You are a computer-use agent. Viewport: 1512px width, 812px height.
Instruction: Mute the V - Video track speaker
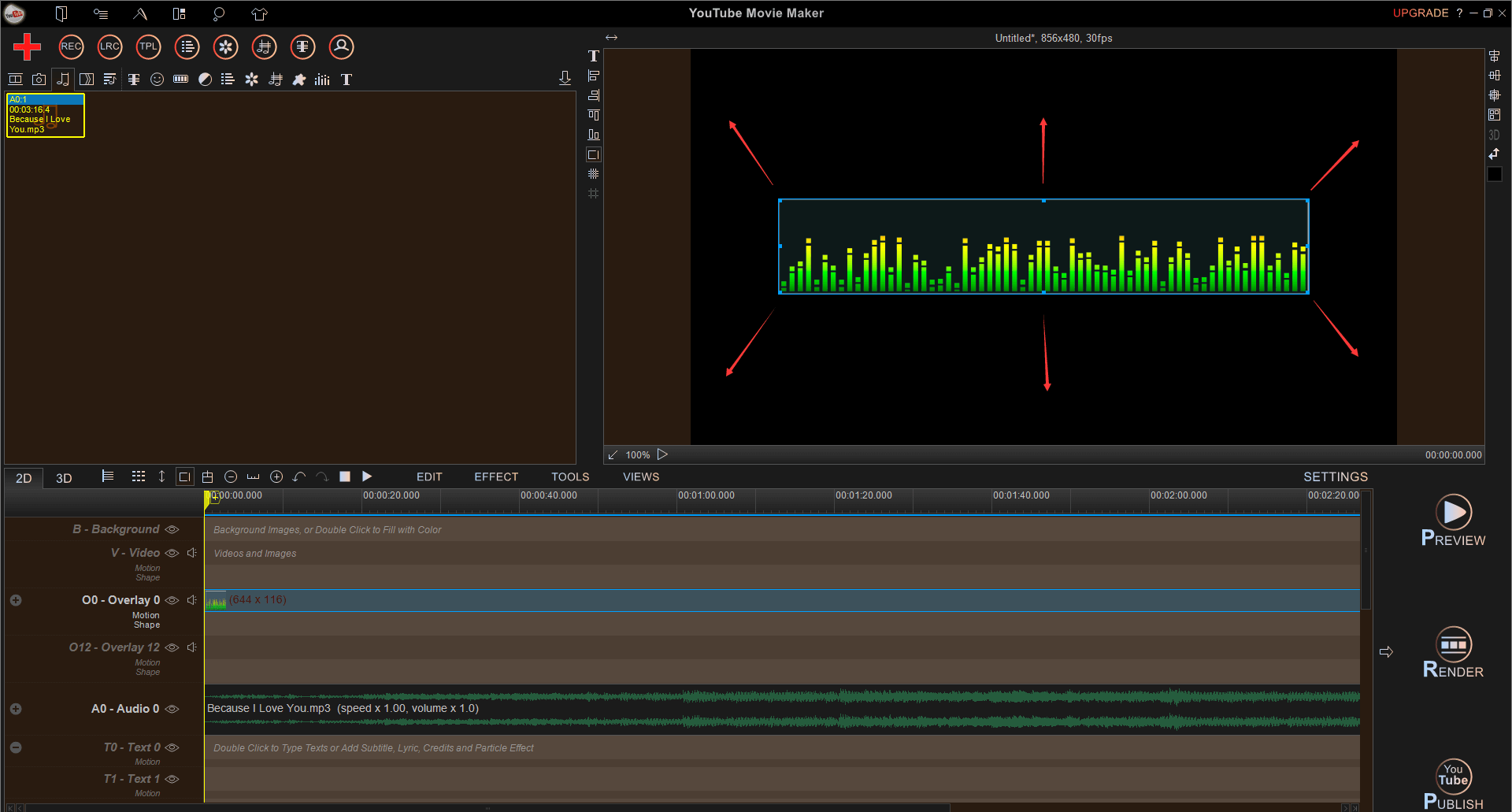click(191, 553)
